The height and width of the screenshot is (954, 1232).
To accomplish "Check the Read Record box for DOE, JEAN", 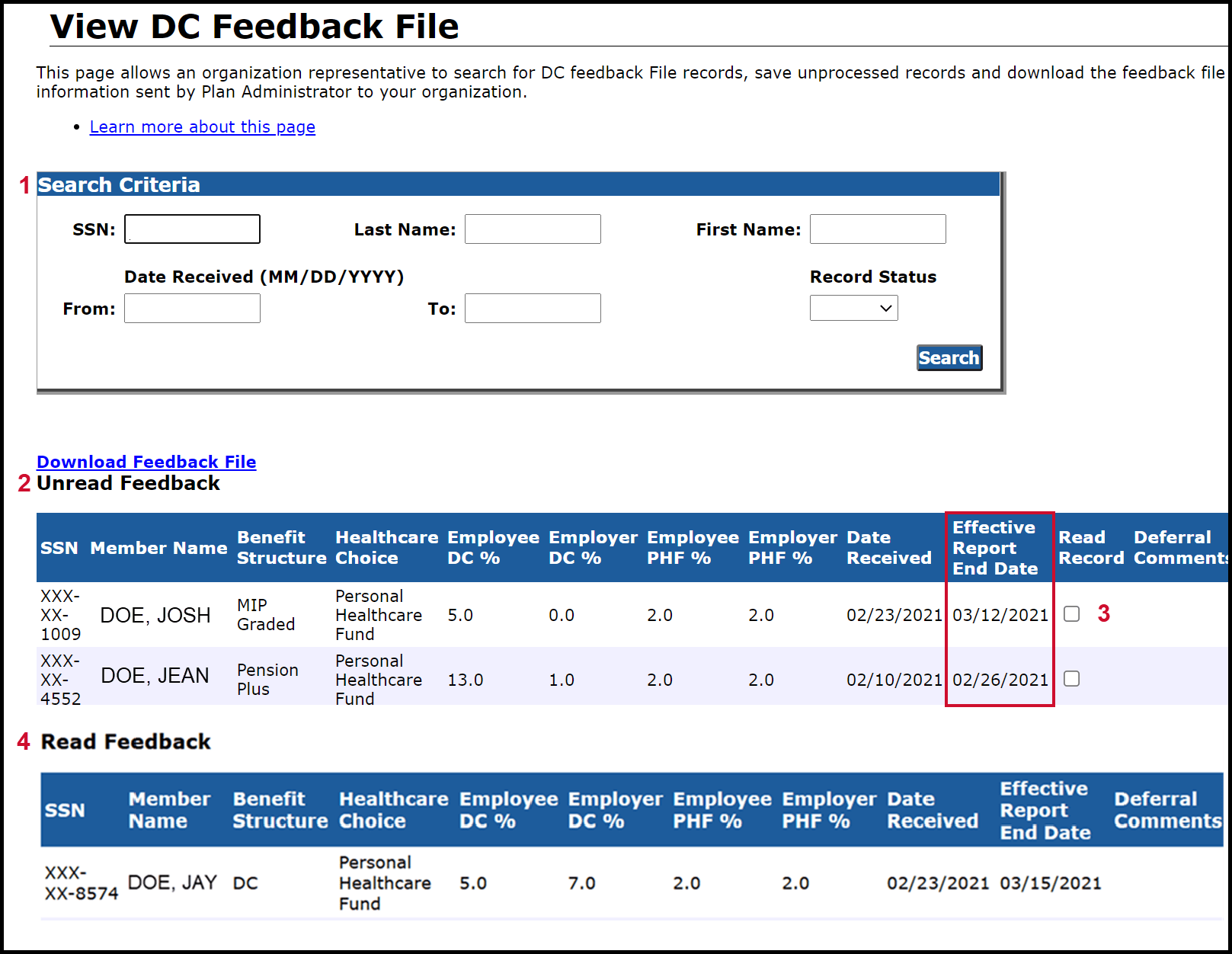I will (x=1071, y=678).
